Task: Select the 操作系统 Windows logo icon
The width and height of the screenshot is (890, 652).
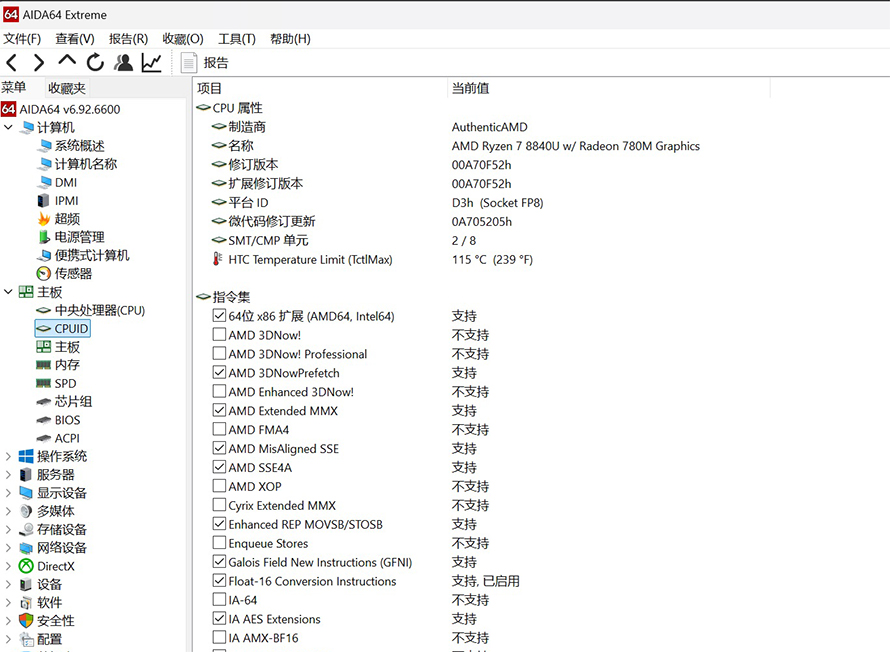Action: click(x=26, y=456)
